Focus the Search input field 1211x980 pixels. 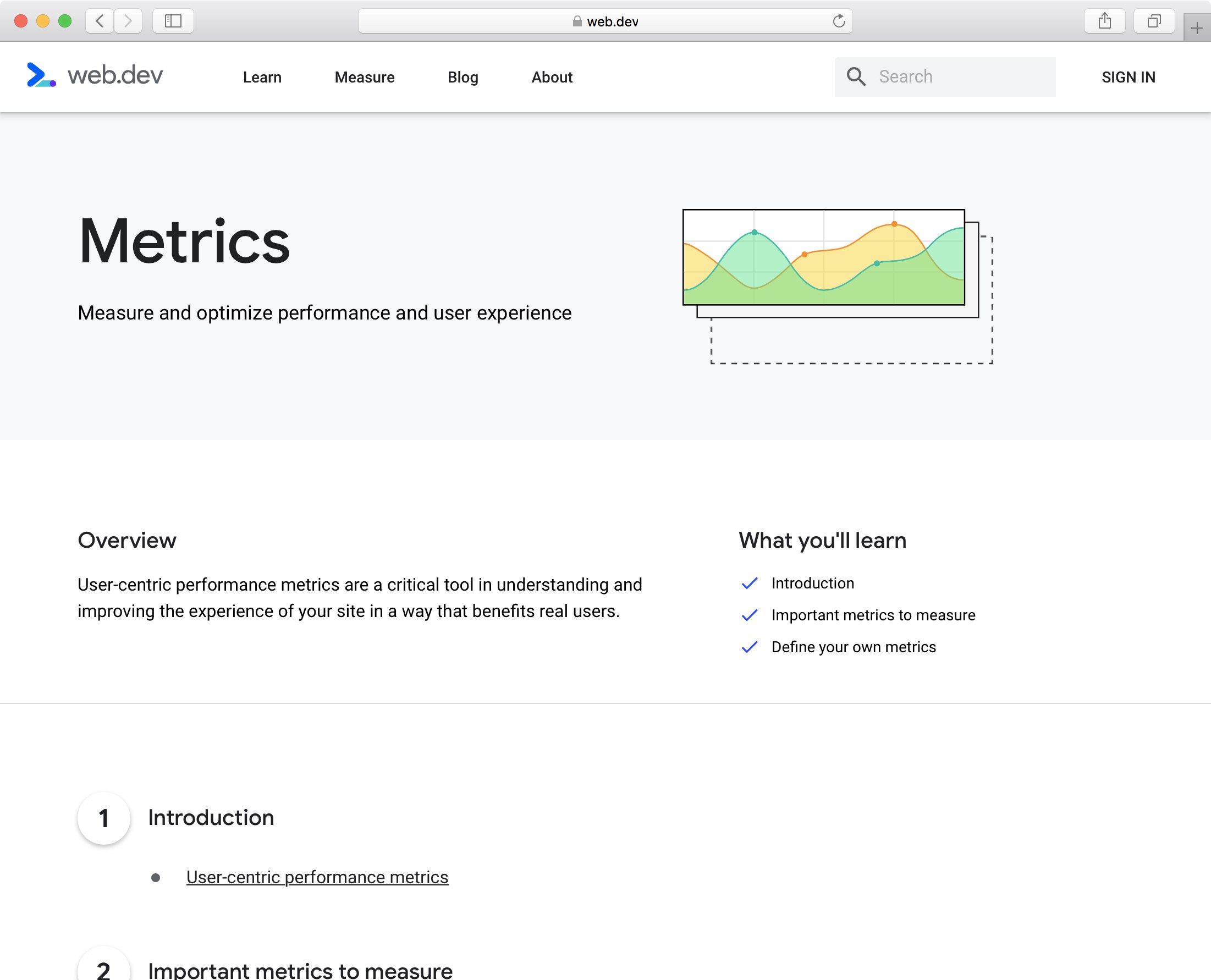(x=945, y=77)
